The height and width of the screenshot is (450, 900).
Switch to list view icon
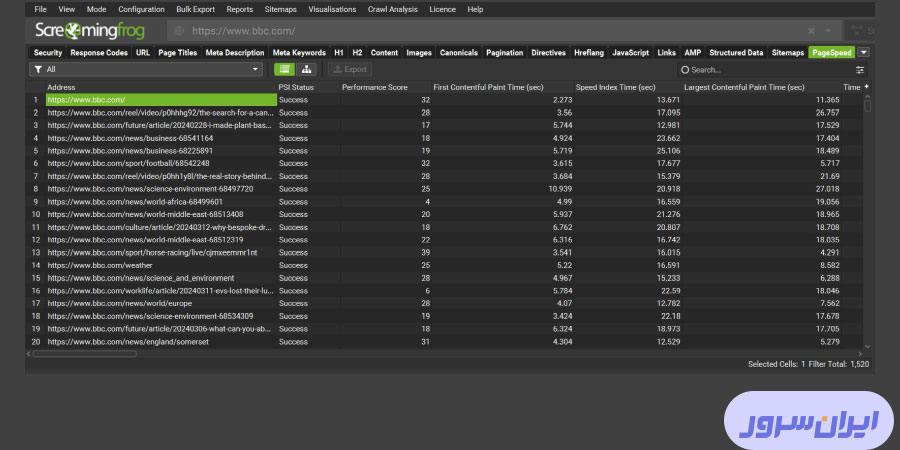click(285, 70)
